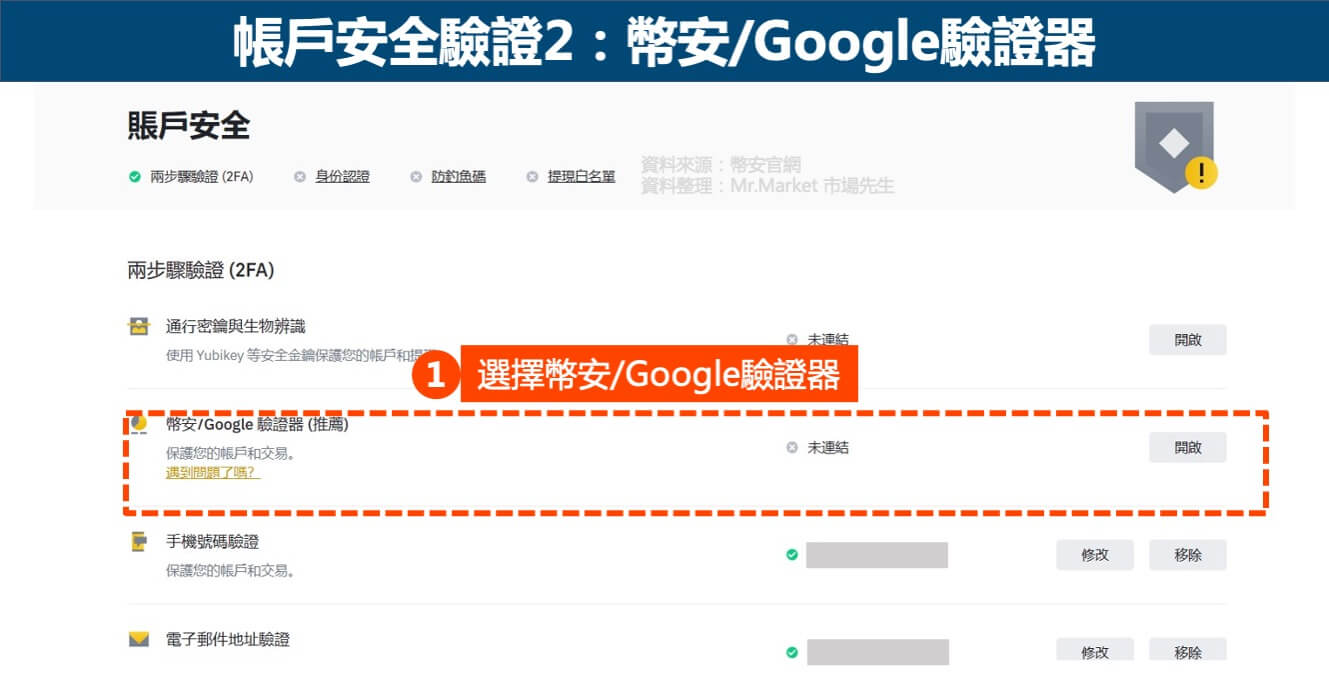
Task: Open the 防釣魚碼 link
Action: pyautogui.click(x=458, y=177)
